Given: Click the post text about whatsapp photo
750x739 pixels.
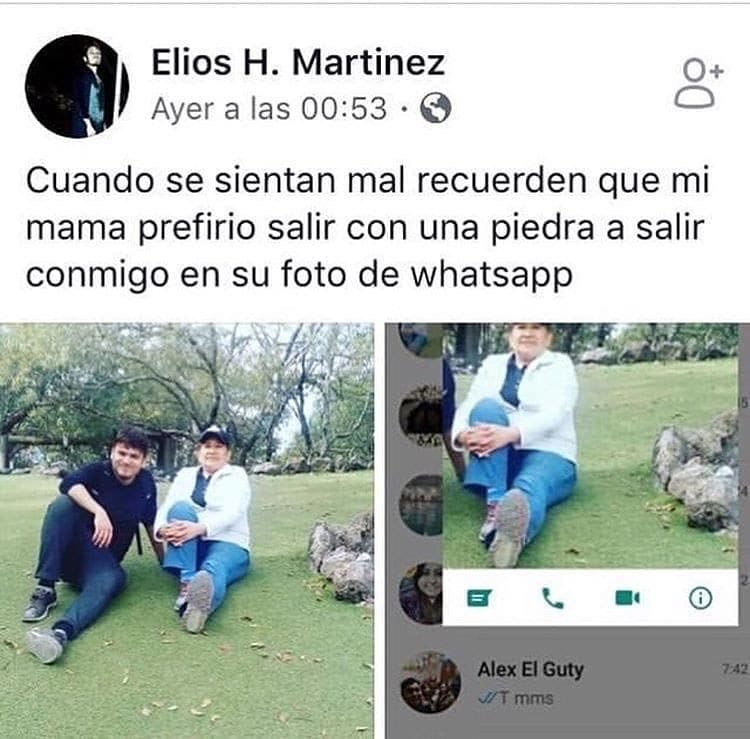Looking at the screenshot, I should pyautogui.click(x=367, y=228).
